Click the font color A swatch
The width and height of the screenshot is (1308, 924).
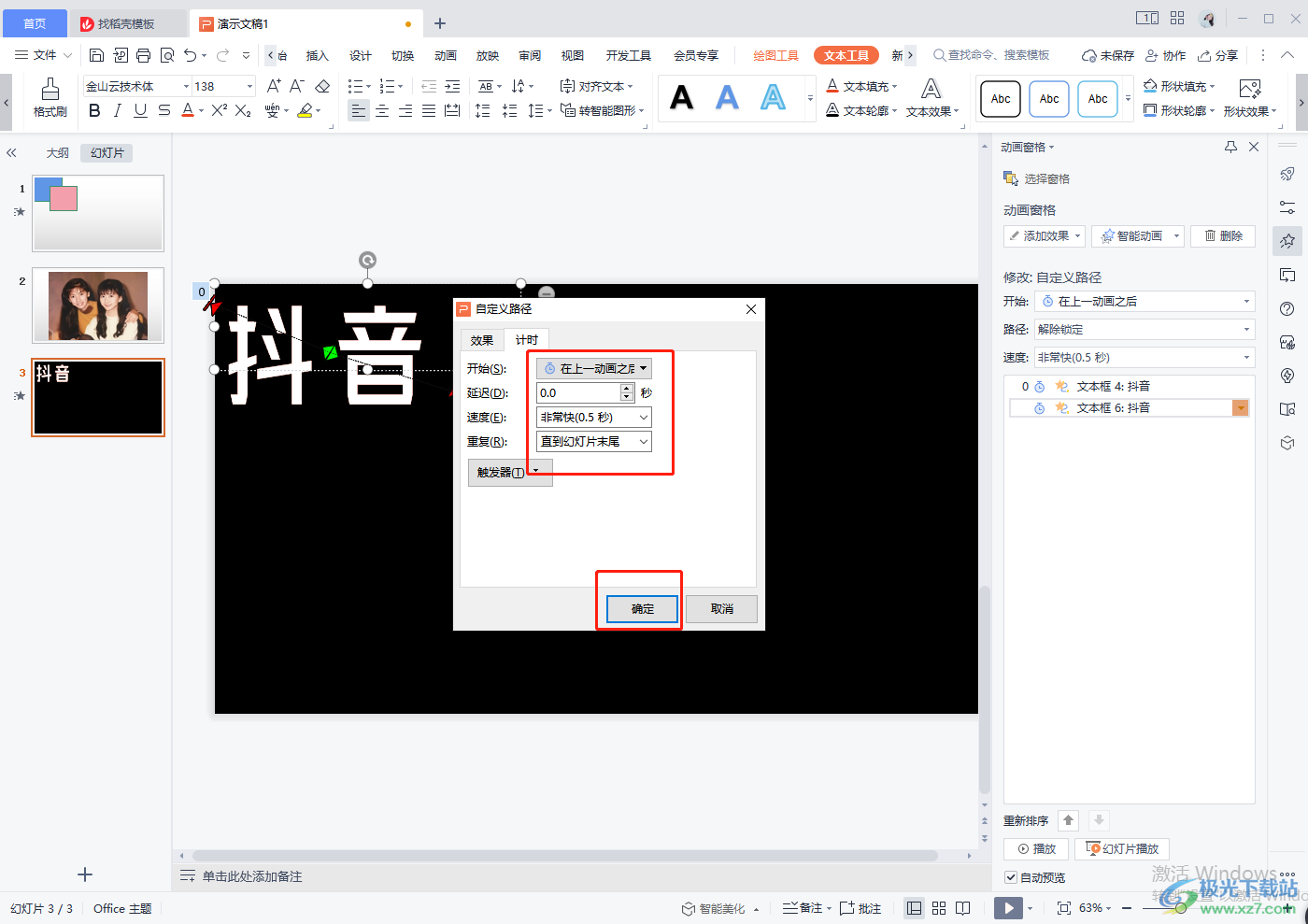[188, 110]
